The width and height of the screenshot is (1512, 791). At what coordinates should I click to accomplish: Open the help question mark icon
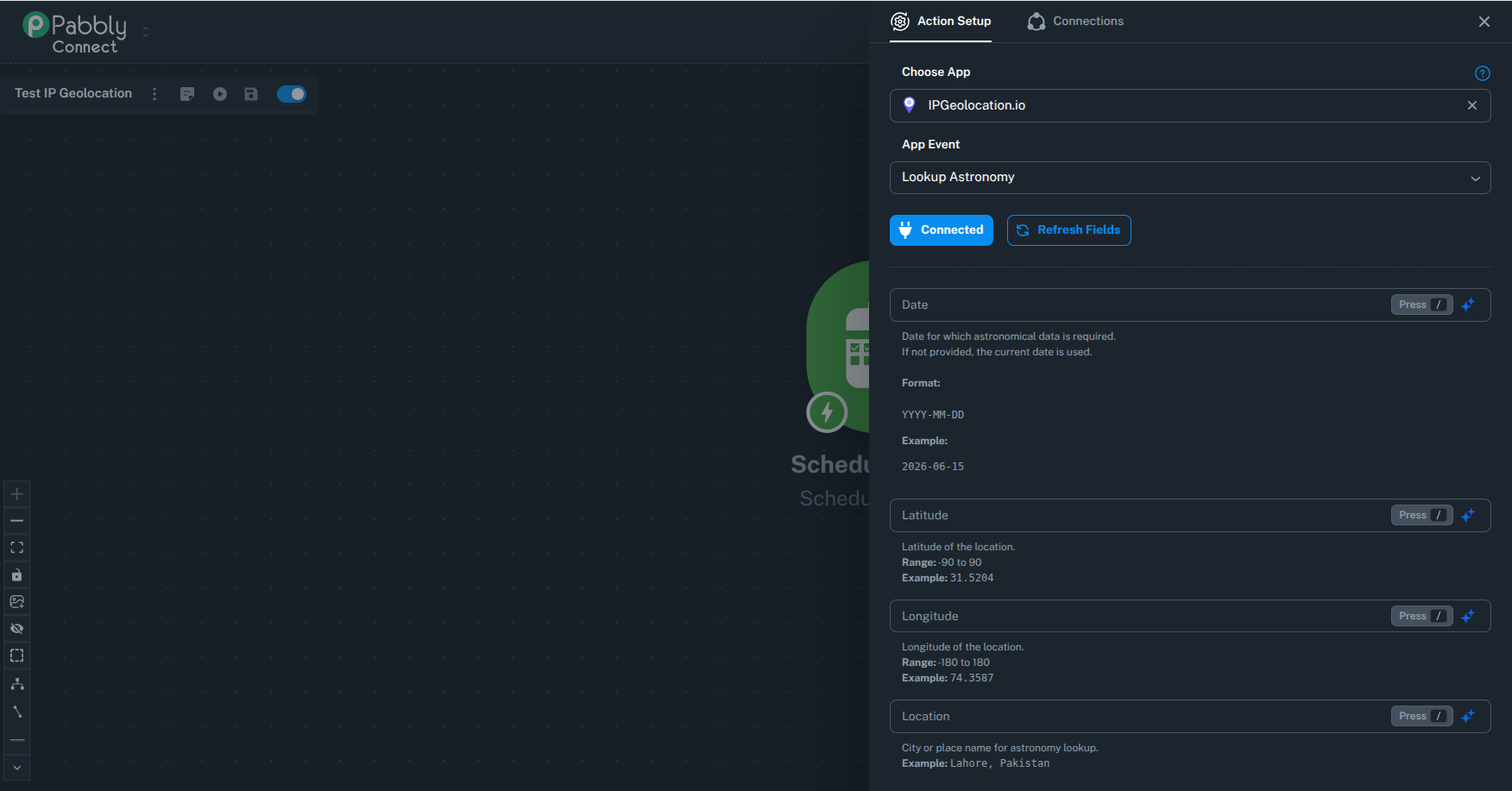point(1483,73)
